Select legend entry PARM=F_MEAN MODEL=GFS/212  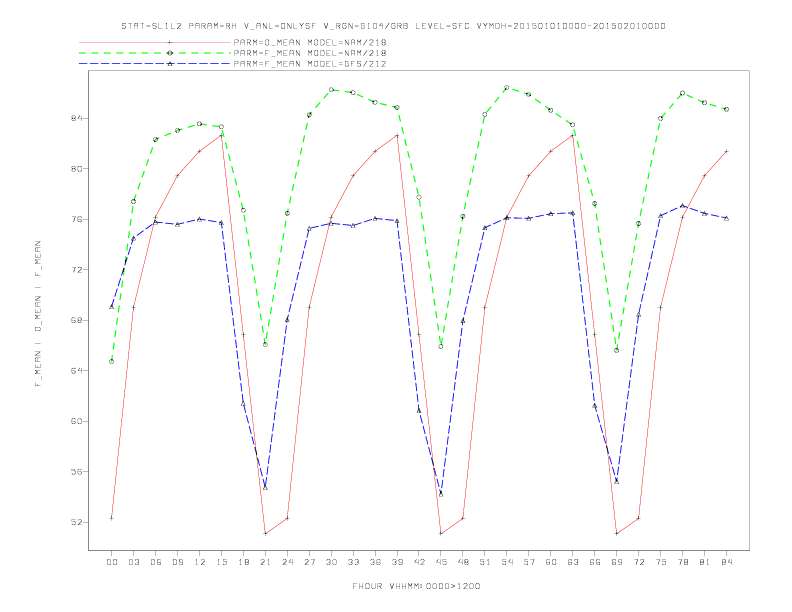310,64
